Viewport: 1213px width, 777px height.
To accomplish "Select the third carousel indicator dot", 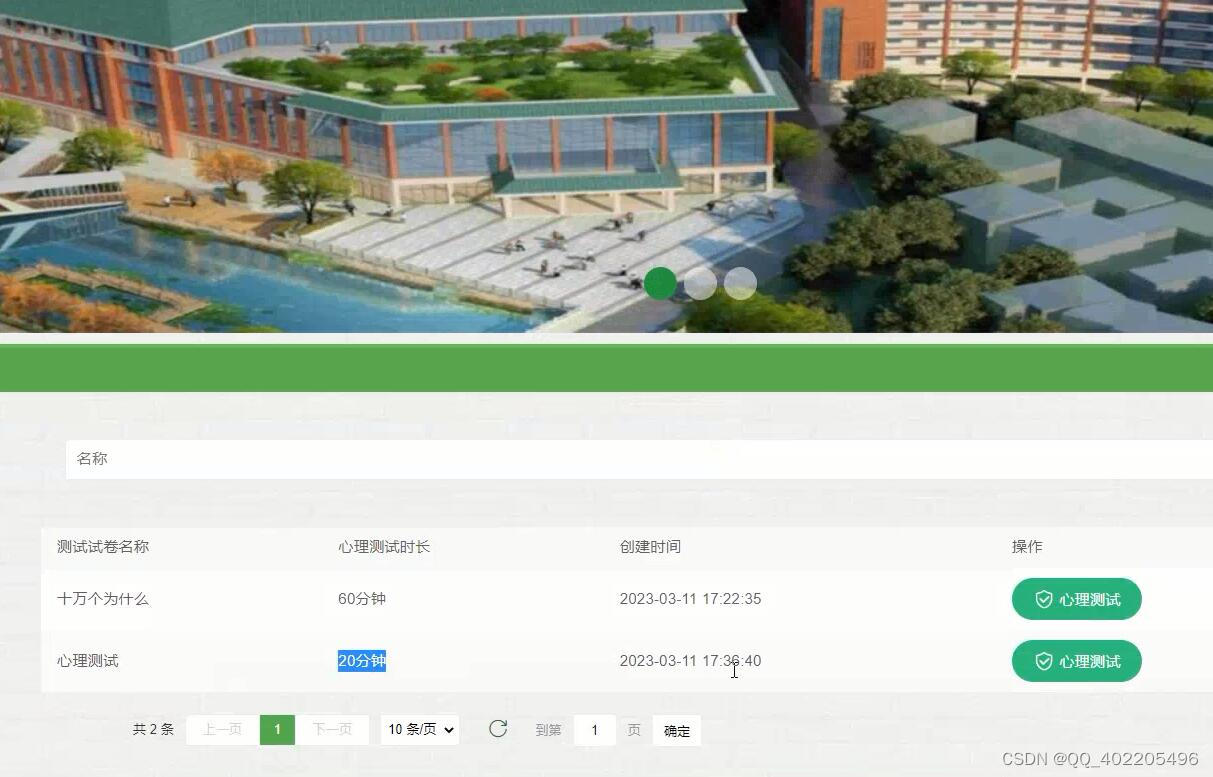I will point(740,283).
